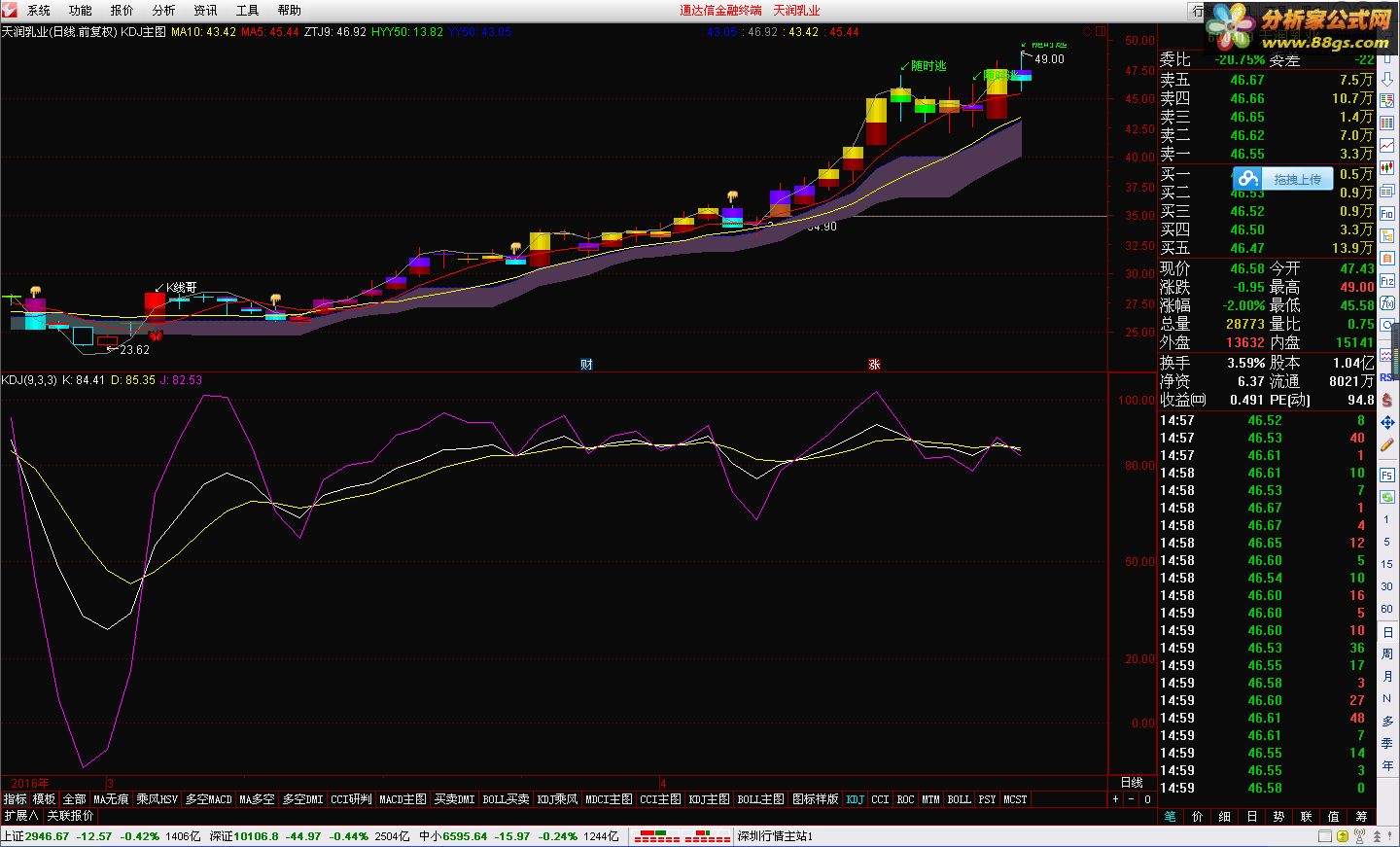Open the 模板 tab
1400x847 pixels.
[x=45, y=799]
